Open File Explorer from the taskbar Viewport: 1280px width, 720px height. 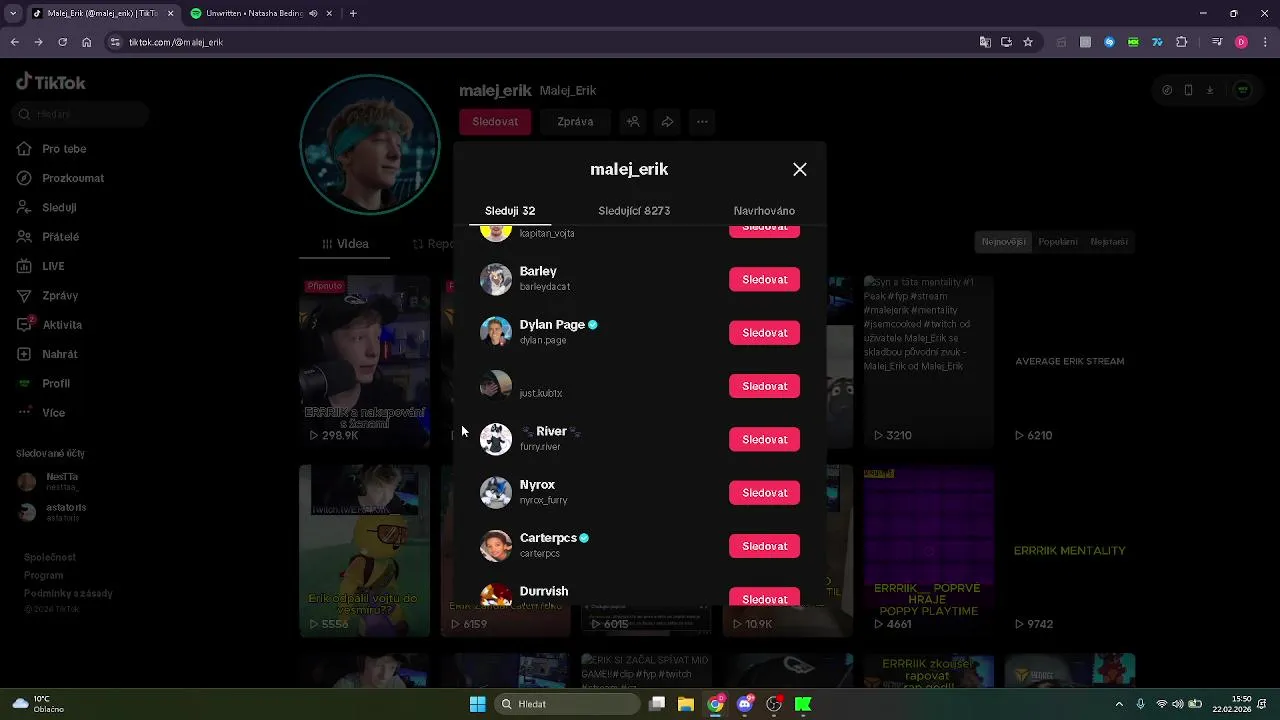(x=686, y=704)
